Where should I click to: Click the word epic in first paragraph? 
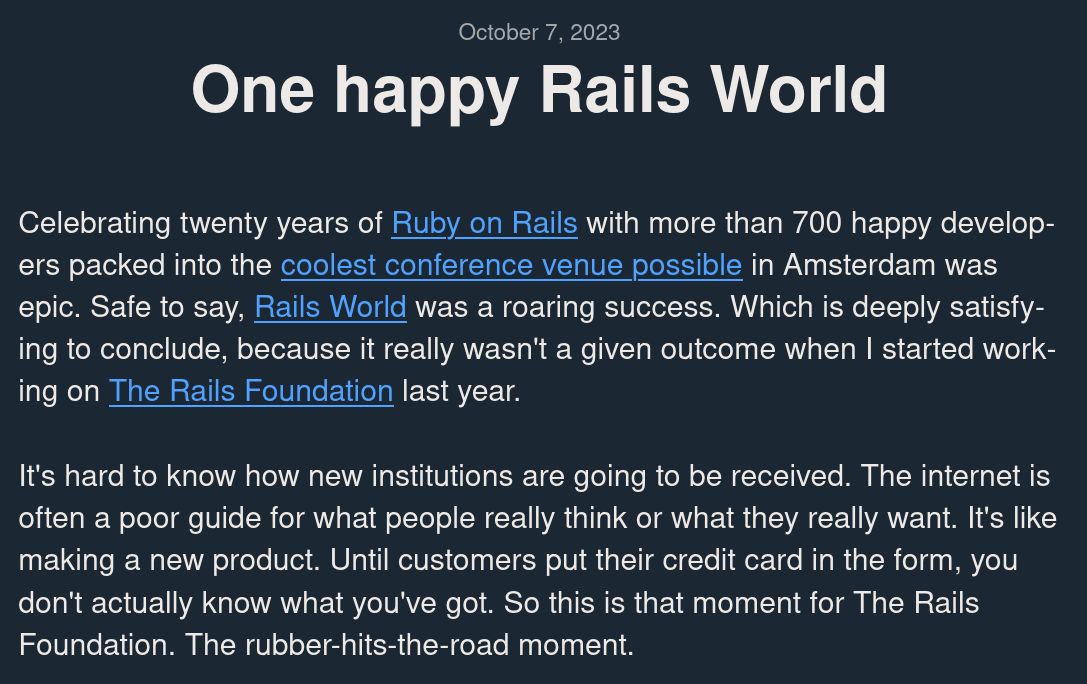tap(47, 306)
